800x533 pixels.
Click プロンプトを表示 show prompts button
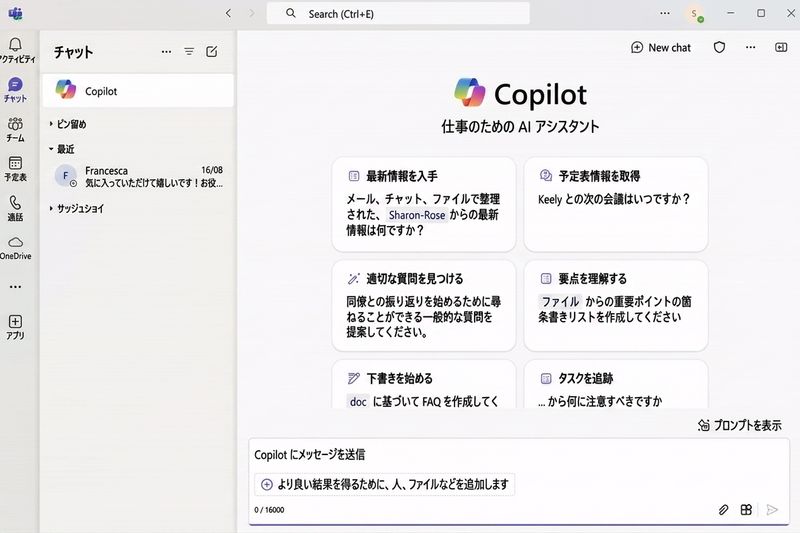(739, 425)
